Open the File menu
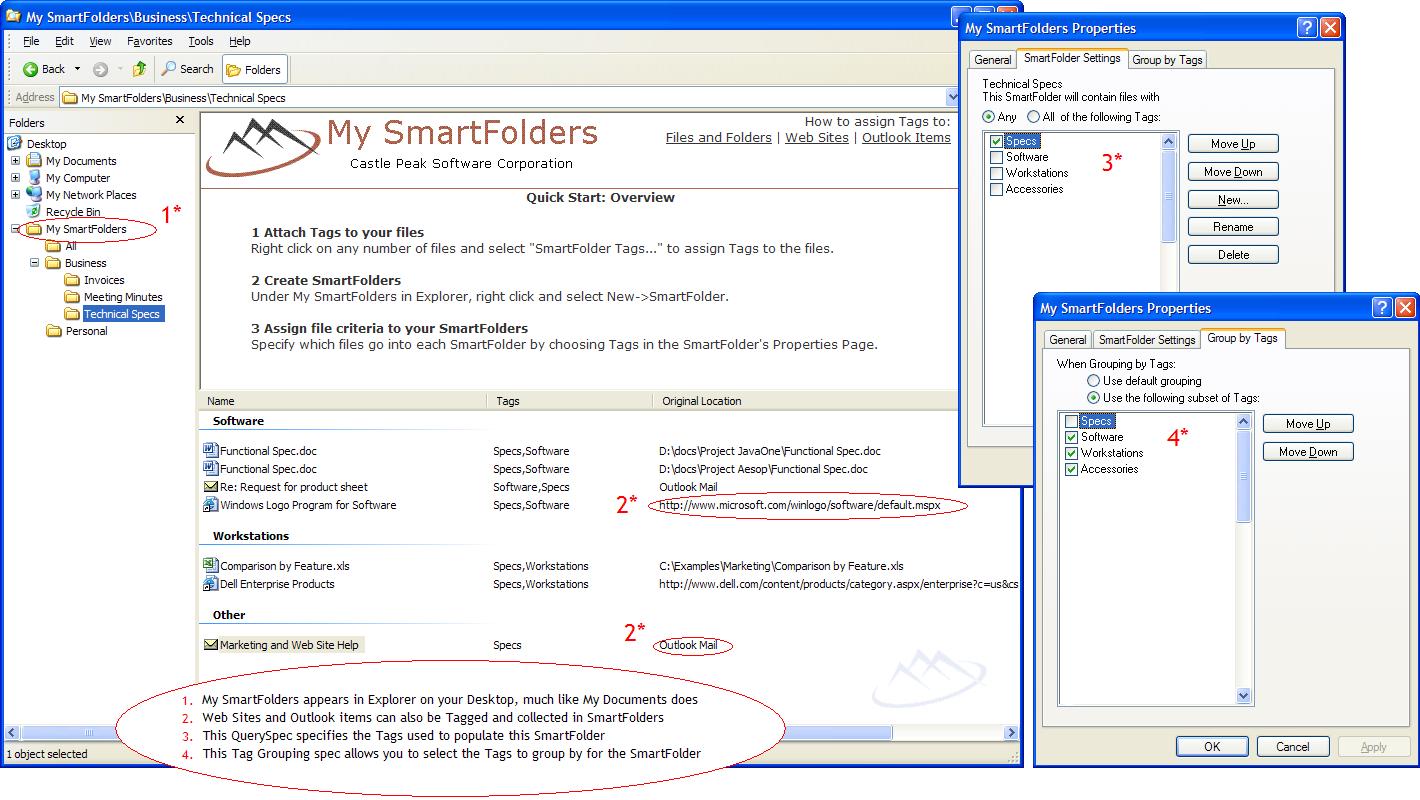1420x800 pixels. (x=31, y=41)
